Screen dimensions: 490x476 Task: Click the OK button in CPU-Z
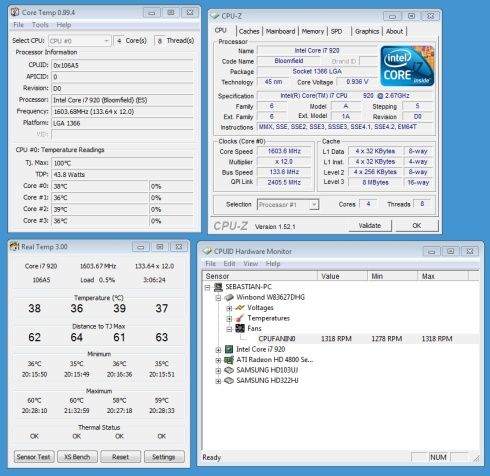(417, 226)
